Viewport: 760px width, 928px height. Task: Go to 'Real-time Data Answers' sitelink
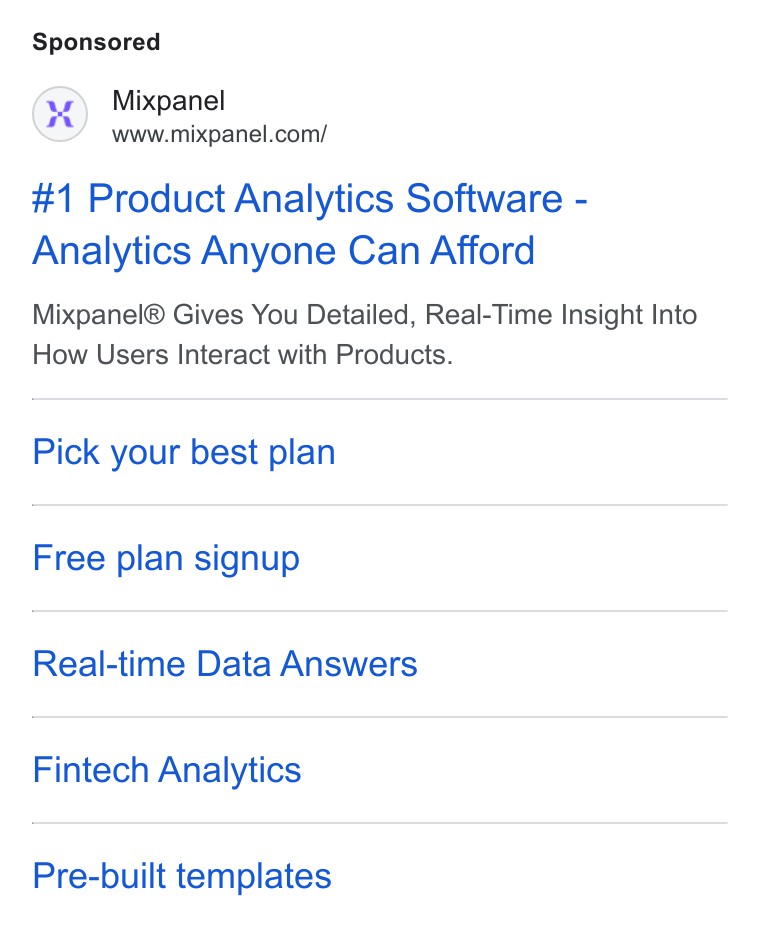(225, 664)
